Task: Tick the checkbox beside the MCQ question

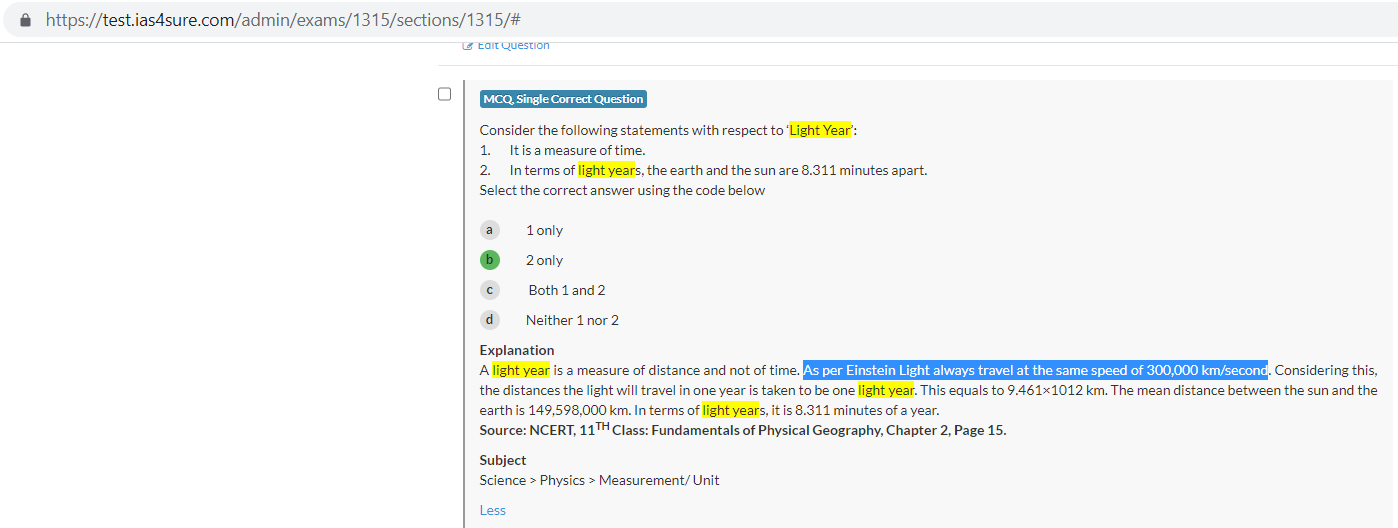Action: (445, 94)
